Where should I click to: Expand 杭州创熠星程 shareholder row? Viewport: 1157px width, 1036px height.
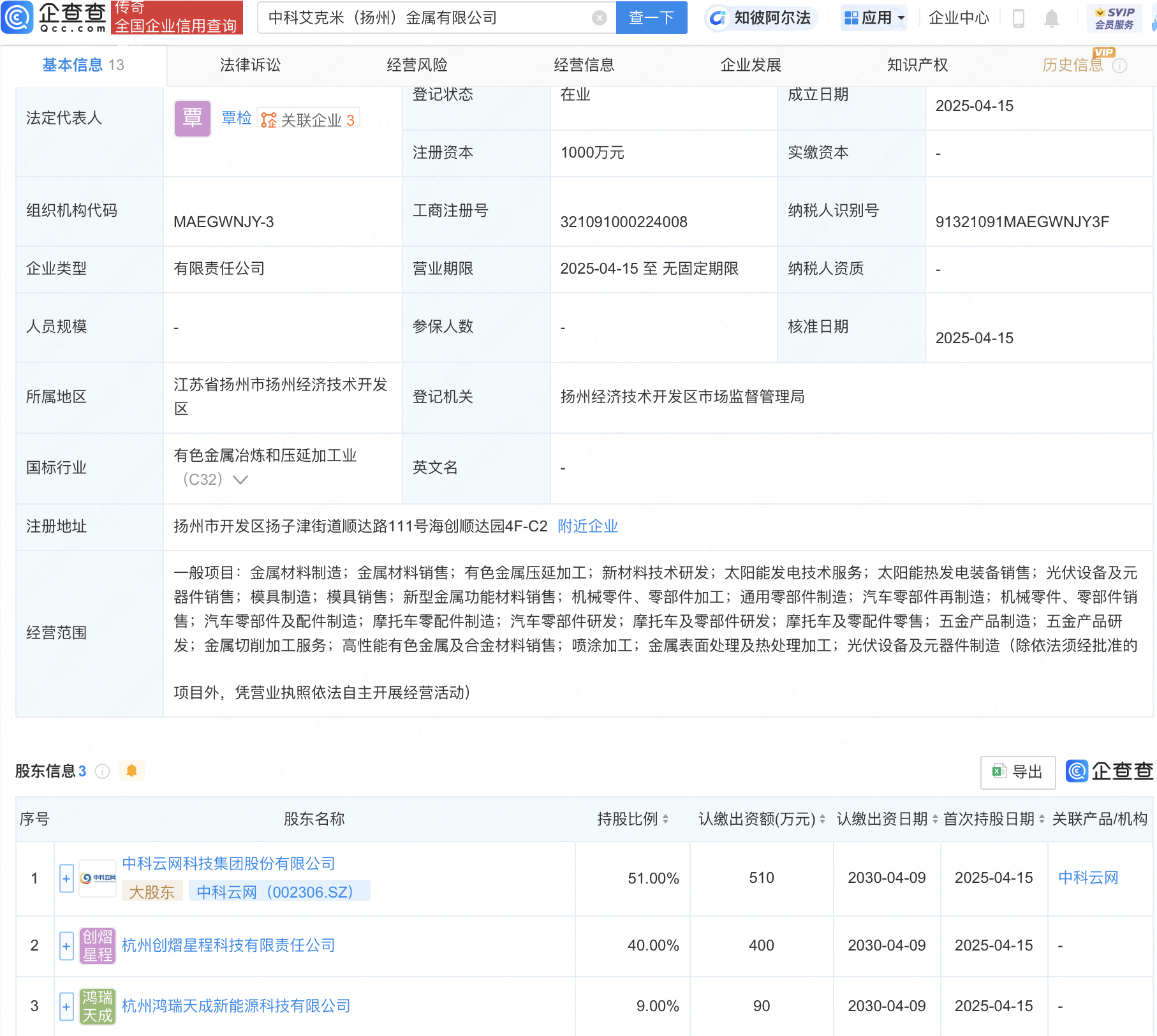click(66, 945)
